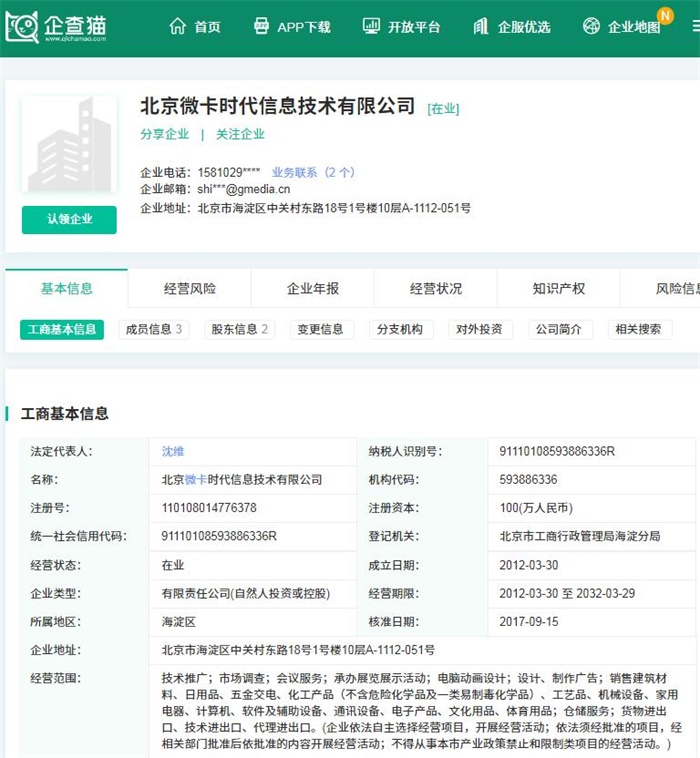700x758 pixels.
Task: Click 企业类型 value 有限责任公司(自然人投资或控股)
Action: [x=246, y=594]
